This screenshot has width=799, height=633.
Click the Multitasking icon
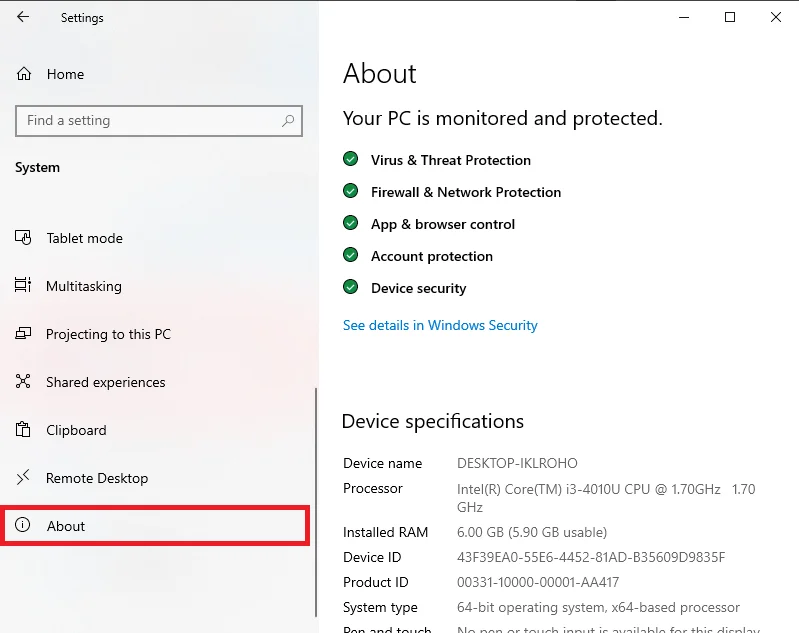23,285
